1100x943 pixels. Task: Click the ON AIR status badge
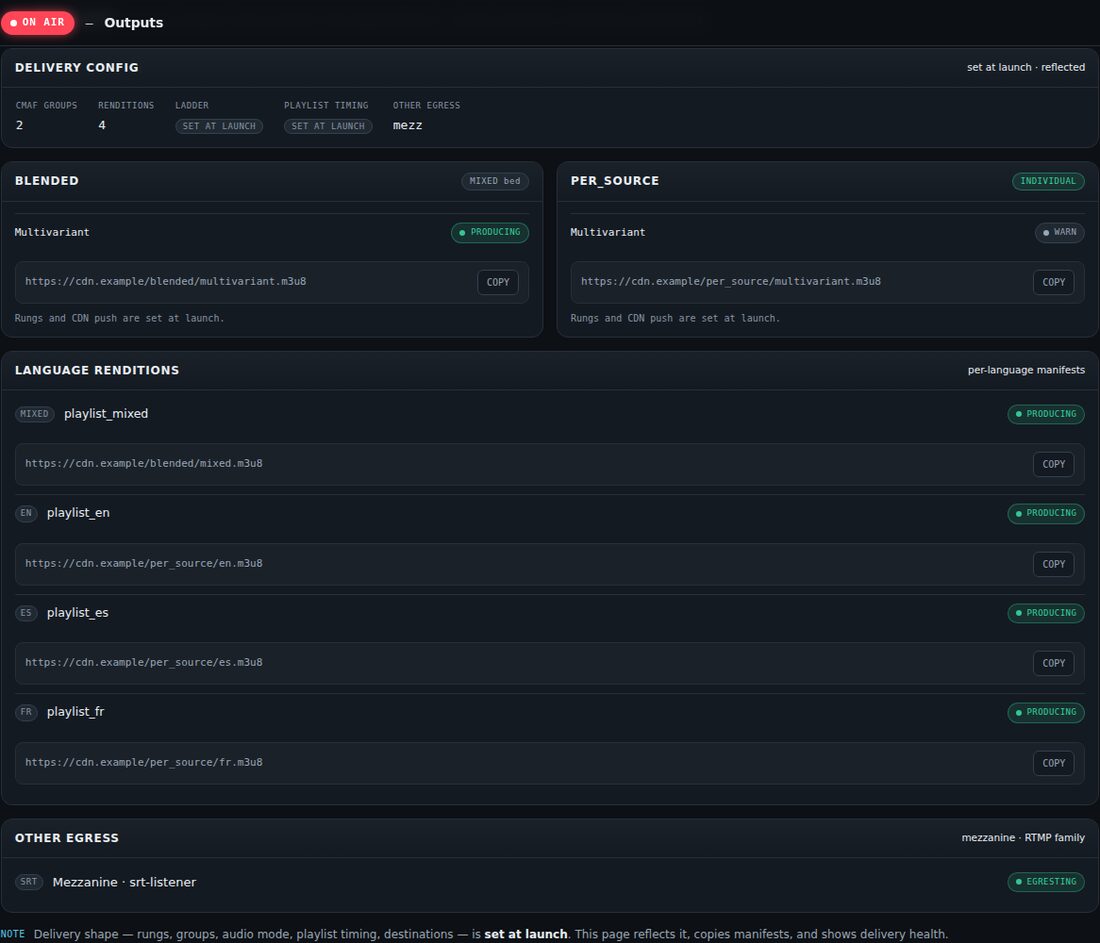(x=38, y=22)
